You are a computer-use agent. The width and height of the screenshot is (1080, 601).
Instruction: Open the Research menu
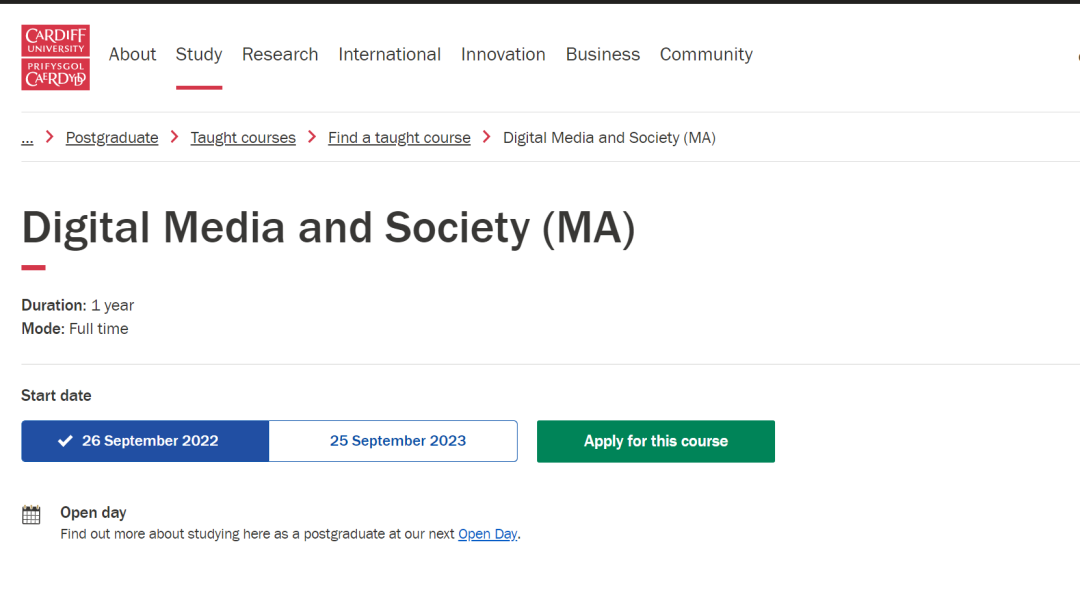pos(280,55)
